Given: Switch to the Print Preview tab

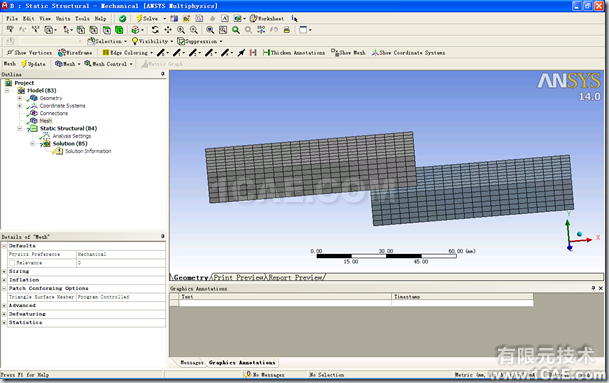Looking at the screenshot, I should click(238, 277).
